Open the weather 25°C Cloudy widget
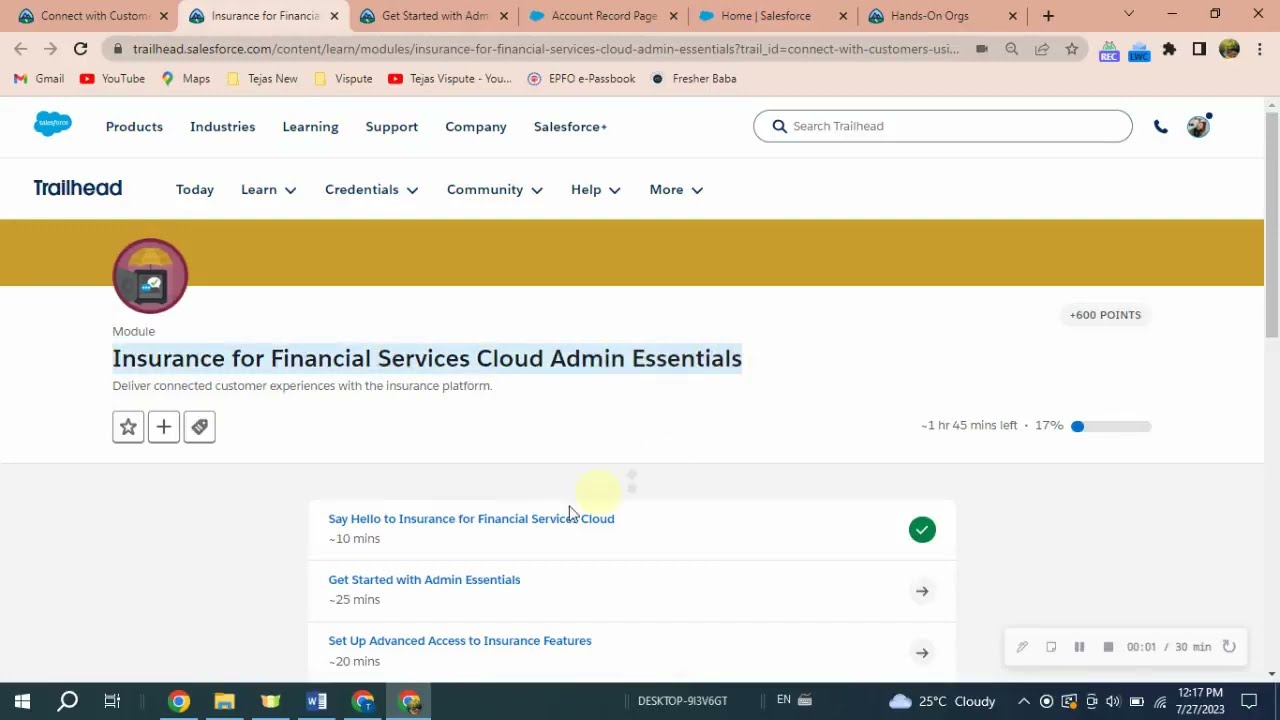Image resolution: width=1280 pixels, height=720 pixels. pyautogui.click(x=942, y=701)
